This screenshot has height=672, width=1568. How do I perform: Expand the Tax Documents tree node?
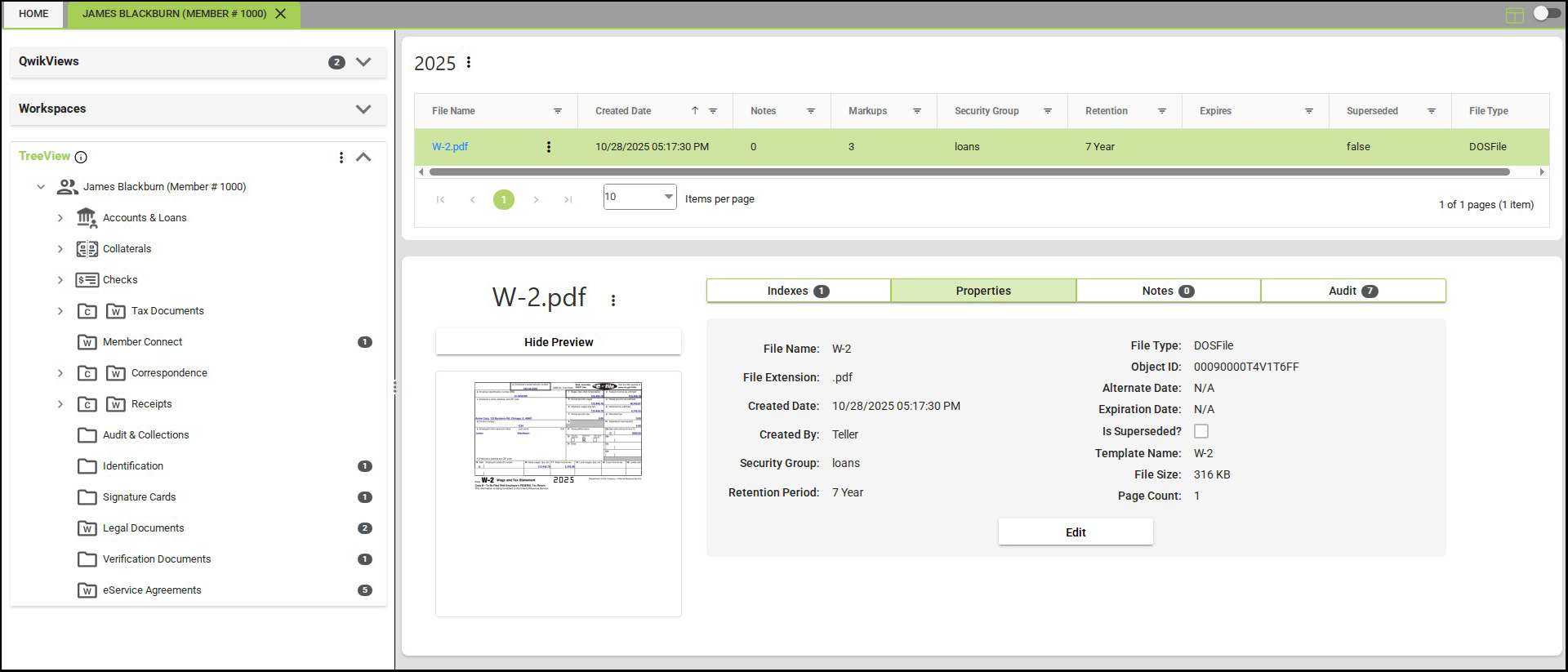tap(60, 311)
